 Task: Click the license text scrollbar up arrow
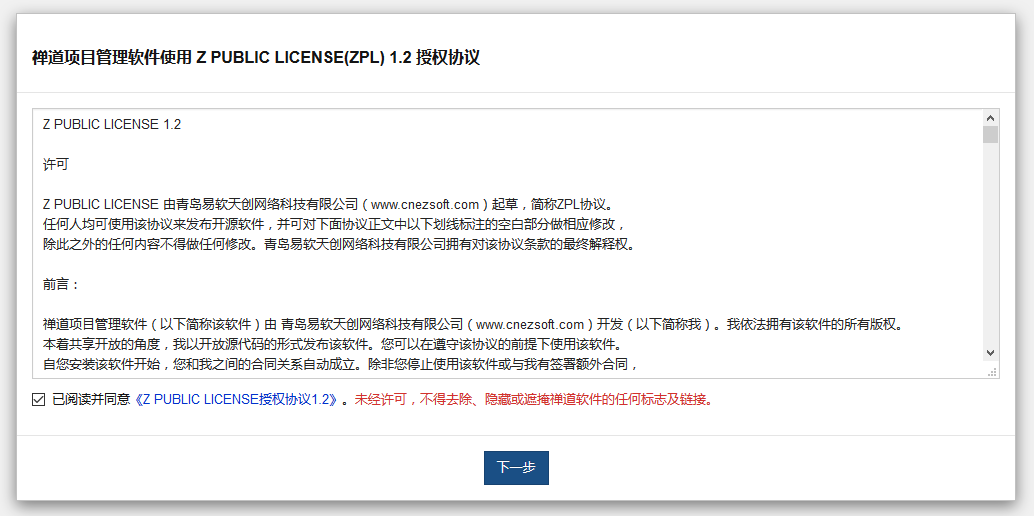990,117
